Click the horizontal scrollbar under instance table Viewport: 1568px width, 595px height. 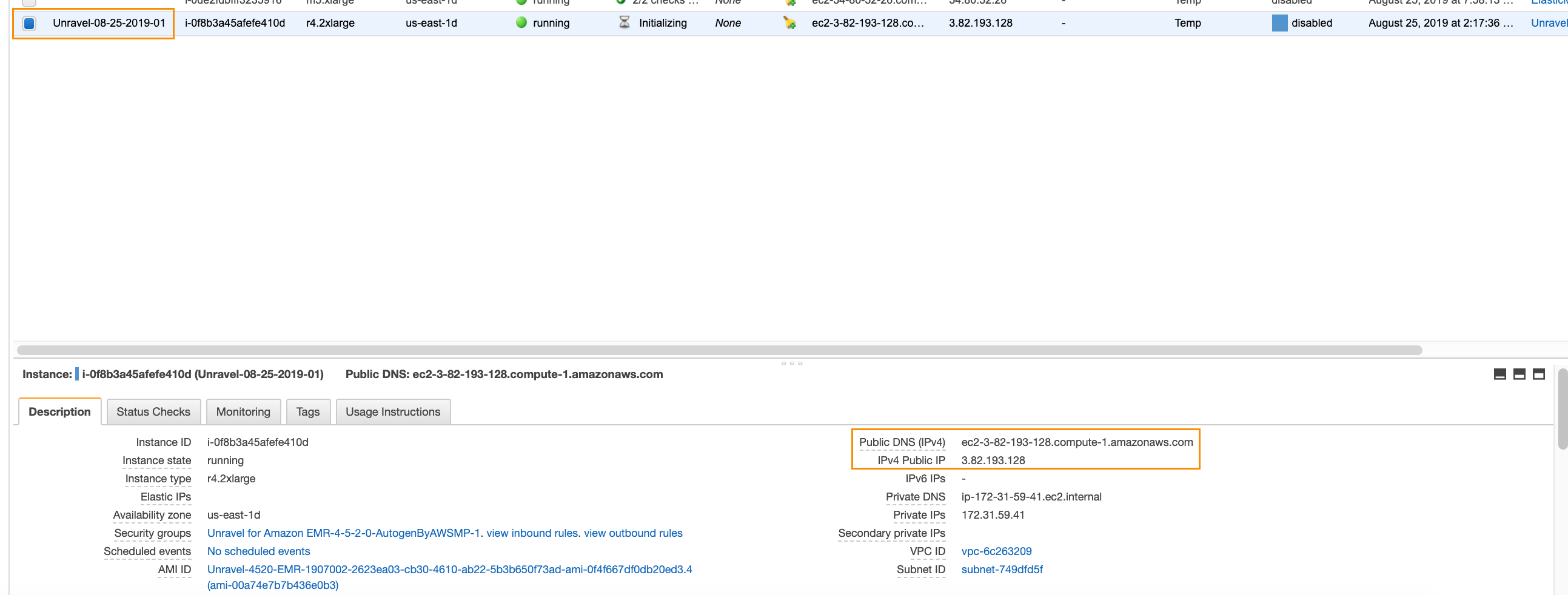click(720, 350)
